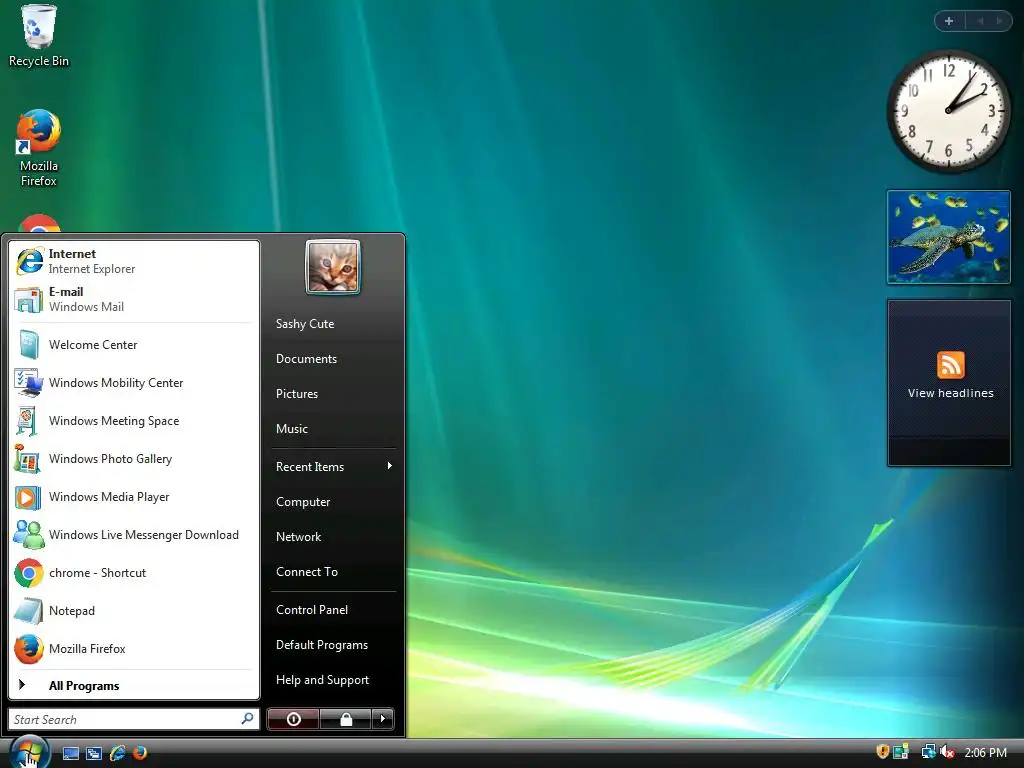This screenshot has width=1024, height=768.
Task: Open Windows Security alert shield in tray
Action: (x=882, y=752)
